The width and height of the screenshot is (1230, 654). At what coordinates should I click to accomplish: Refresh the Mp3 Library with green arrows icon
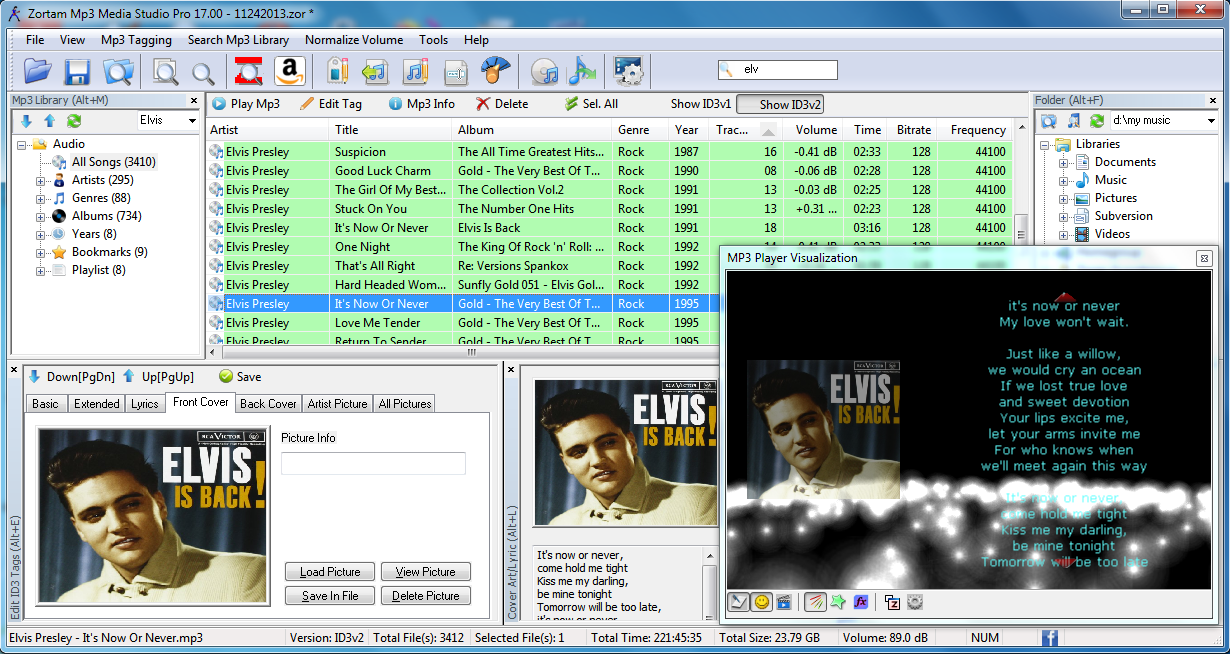point(74,121)
